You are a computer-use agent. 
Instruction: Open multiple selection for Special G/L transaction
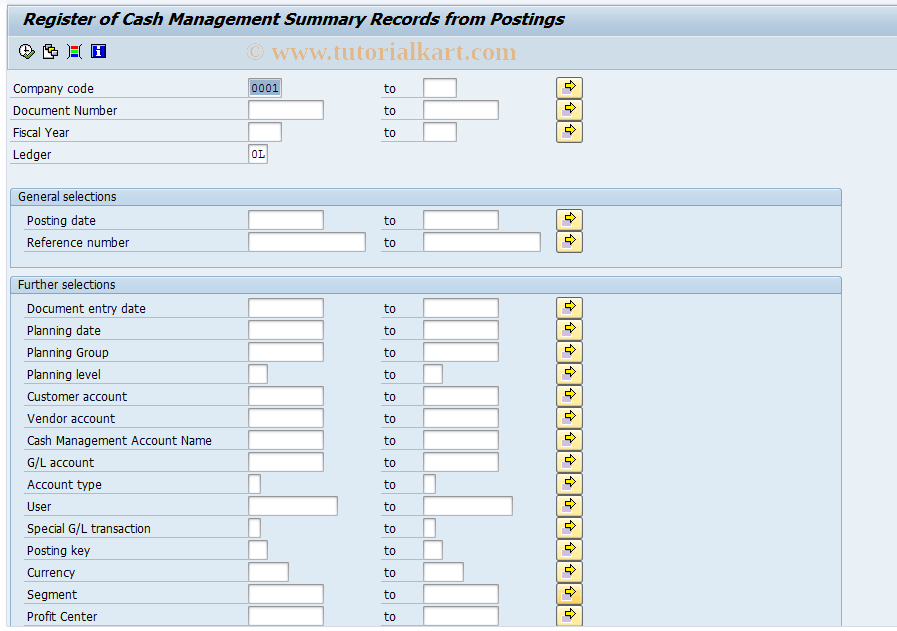coord(569,529)
